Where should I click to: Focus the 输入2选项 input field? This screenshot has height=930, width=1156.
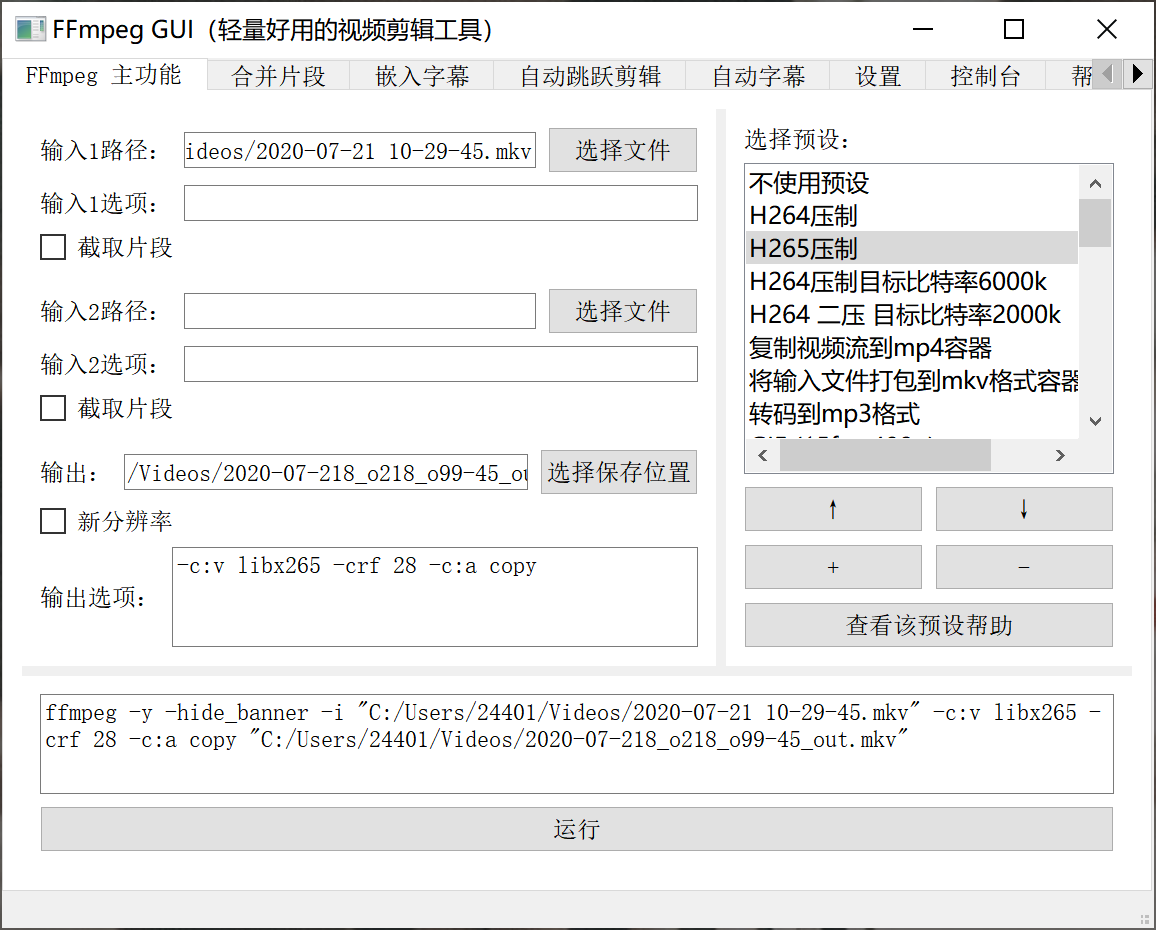pos(440,364)
